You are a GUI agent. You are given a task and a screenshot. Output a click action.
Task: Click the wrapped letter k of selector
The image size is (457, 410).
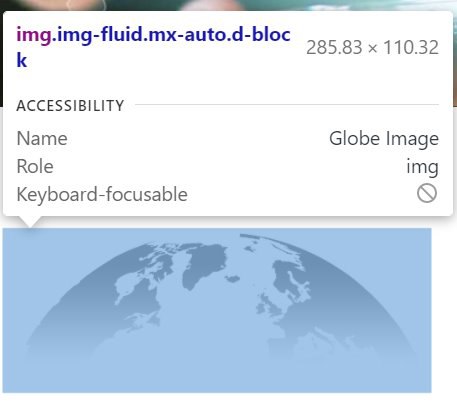22,61
